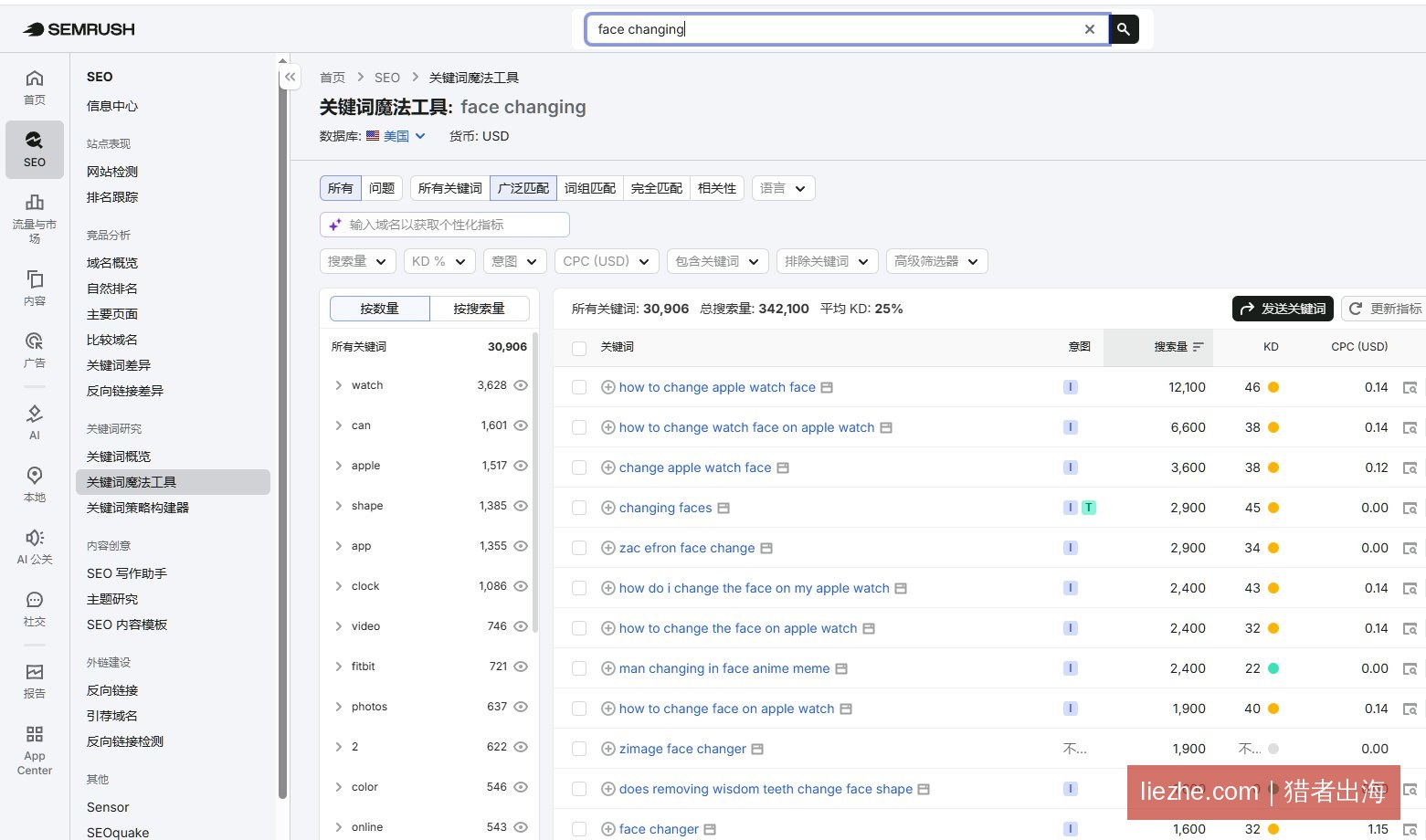Open the 搜索量 filter dropdown
1426x840 pixels.
pyautogui.click(x=358, y=261)
